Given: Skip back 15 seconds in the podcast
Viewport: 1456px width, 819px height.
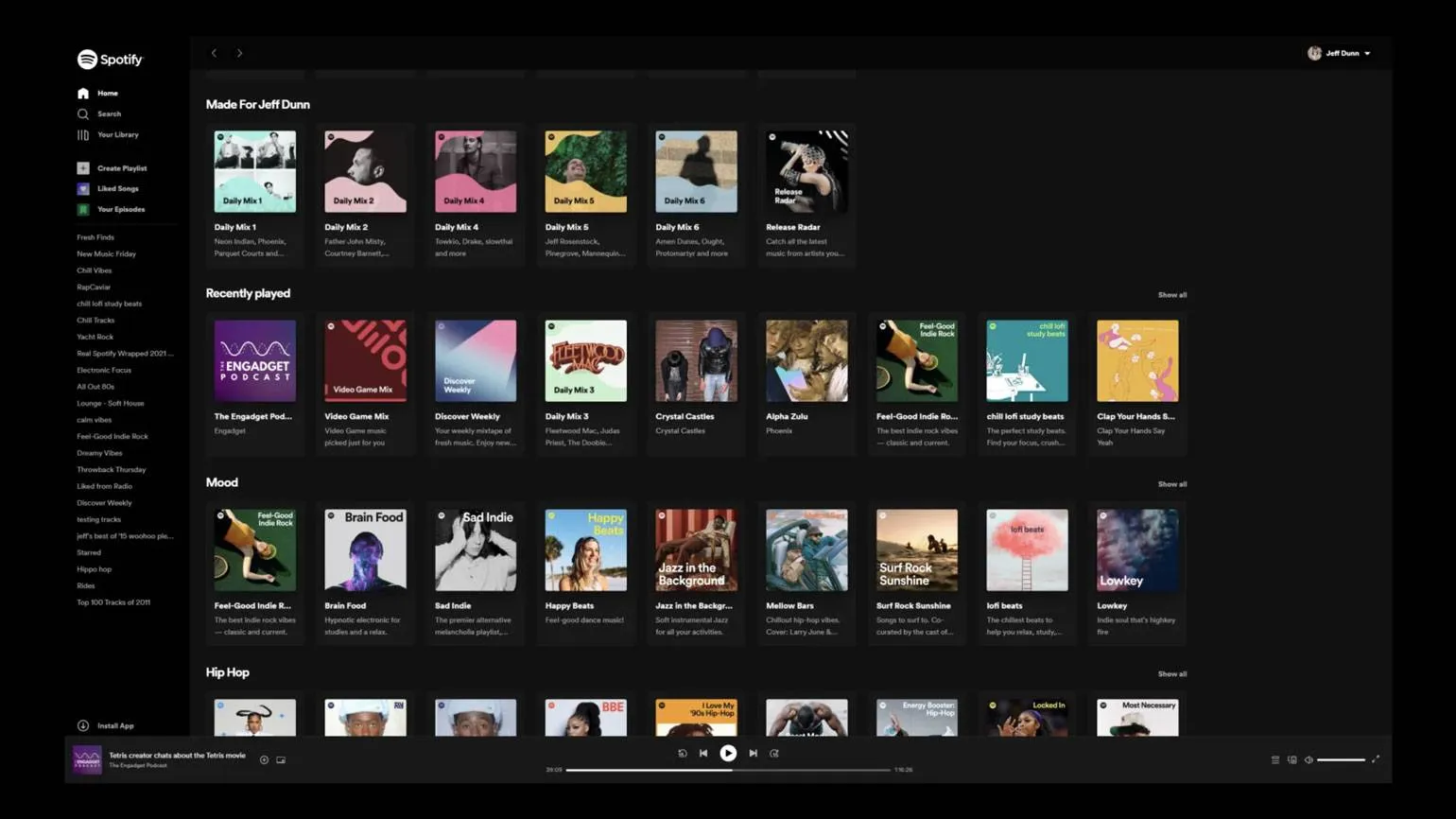Looking at the screenshot, I should 683,754.
